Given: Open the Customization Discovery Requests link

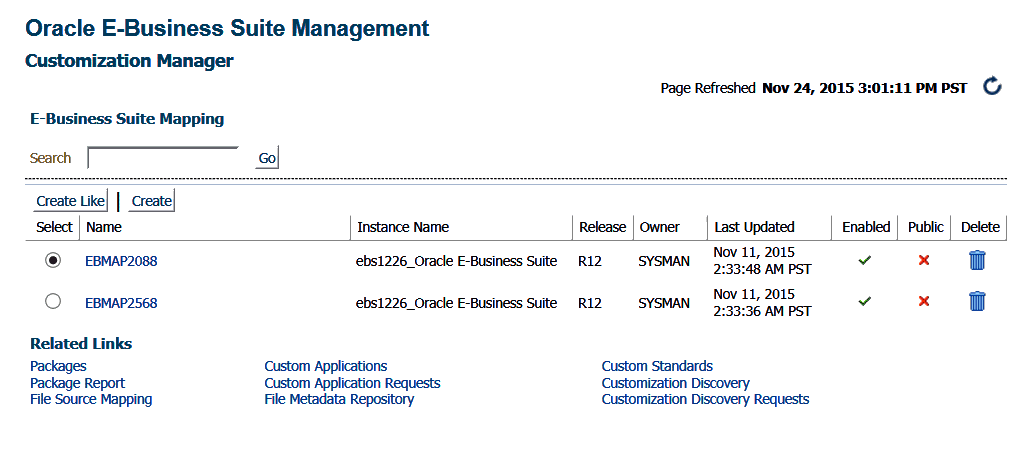Looking at the screenshot, I should [705, 399].
